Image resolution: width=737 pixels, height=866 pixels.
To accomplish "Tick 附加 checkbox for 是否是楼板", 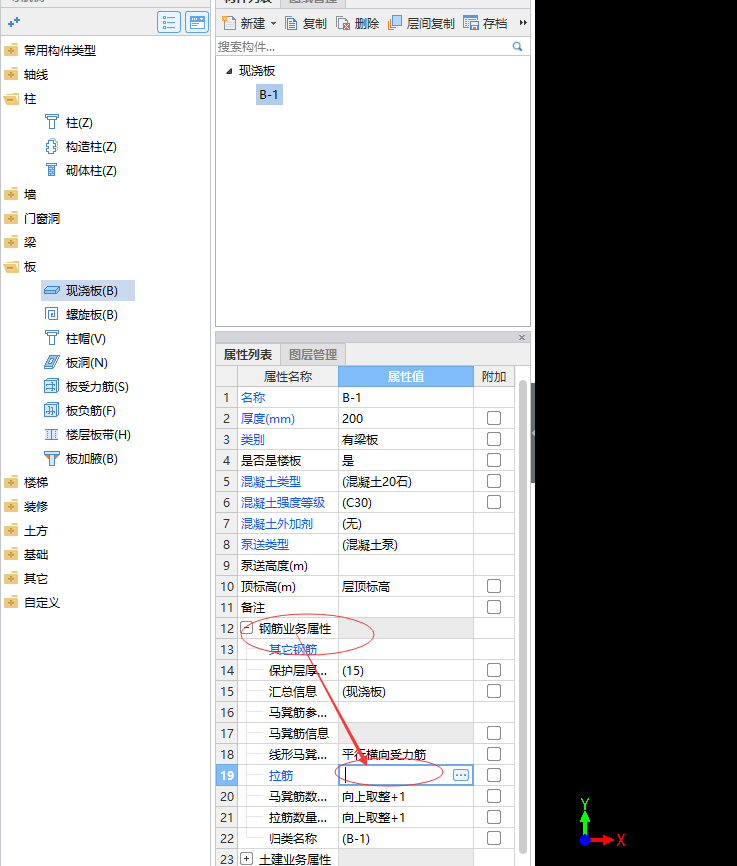I will [x=494, y=460].
